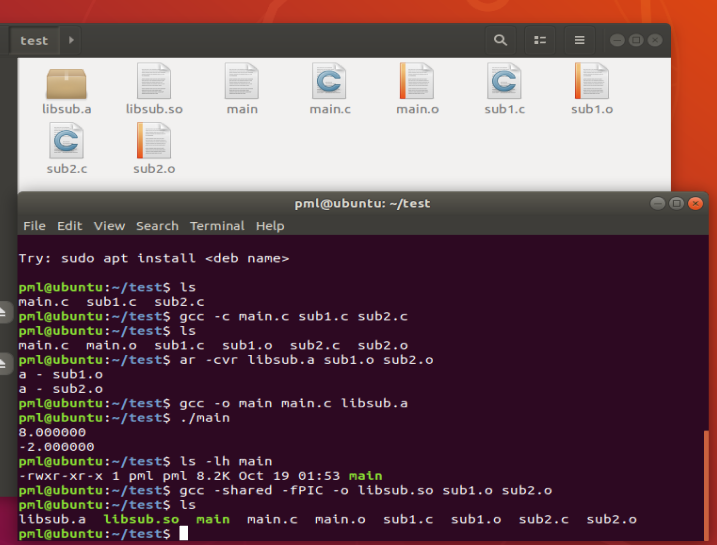The width and height of the screenshot is (717, 545).
Task: Open the terminal Help menu
Action: 270,226
